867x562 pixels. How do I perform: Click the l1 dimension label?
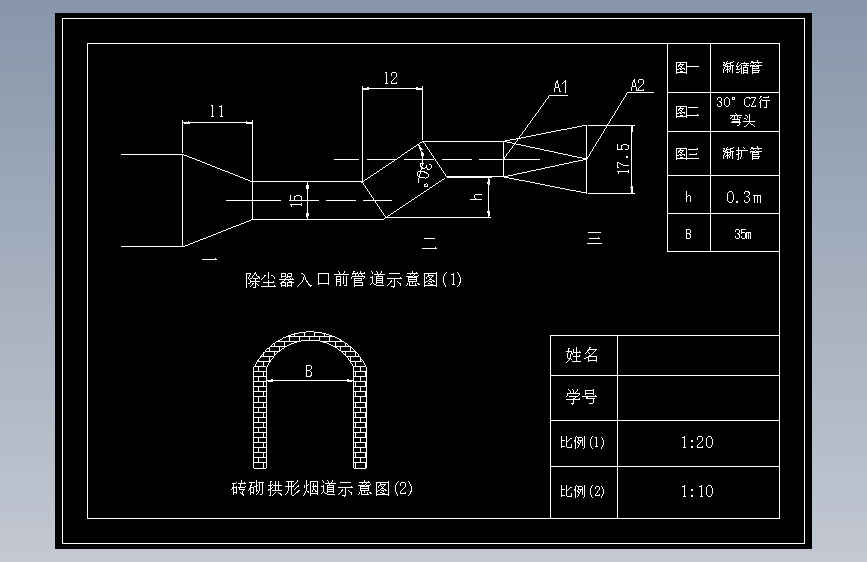pyautogui.click(x=217, y=111)
